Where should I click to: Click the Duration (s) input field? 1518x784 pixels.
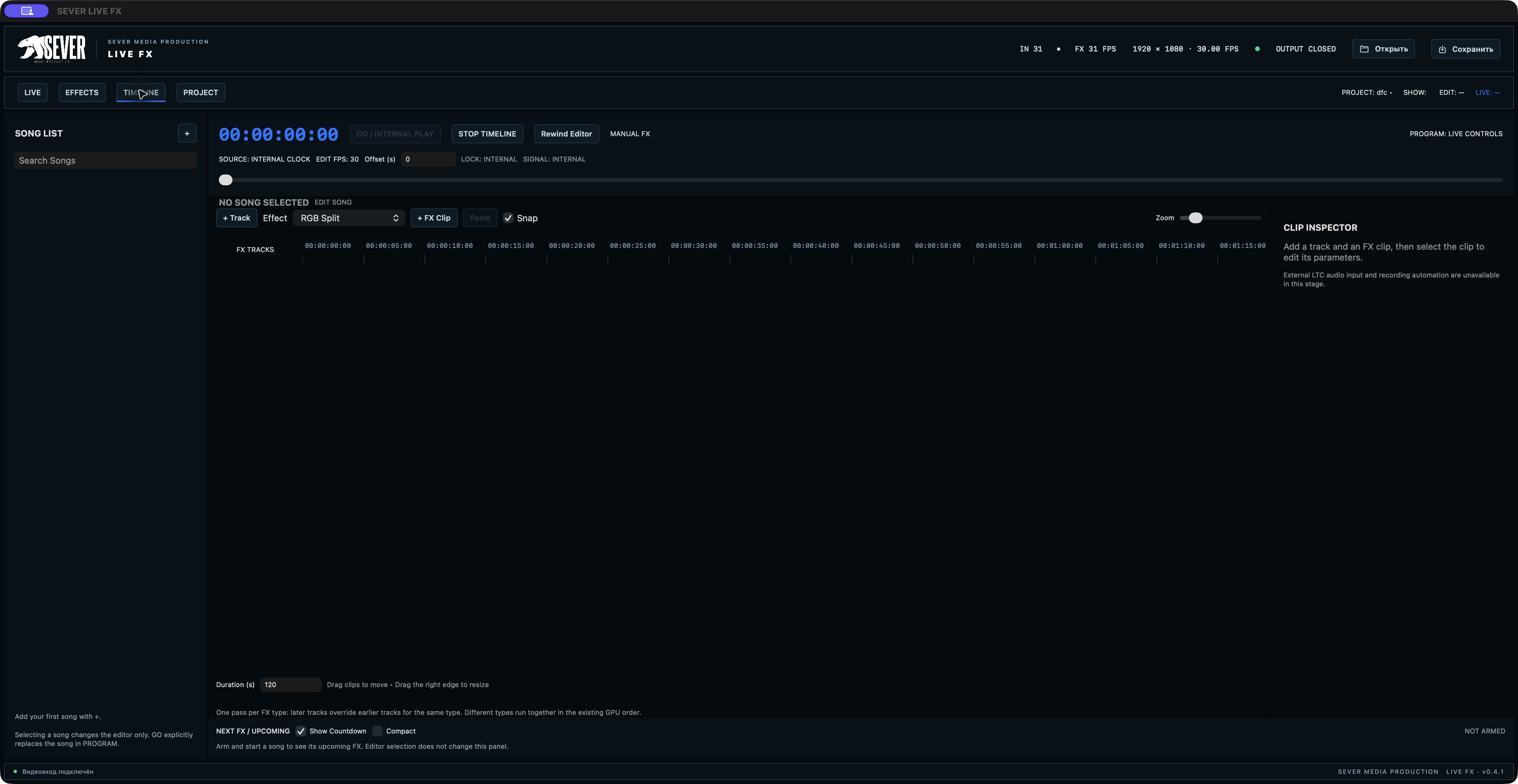[x=290, y=684]
